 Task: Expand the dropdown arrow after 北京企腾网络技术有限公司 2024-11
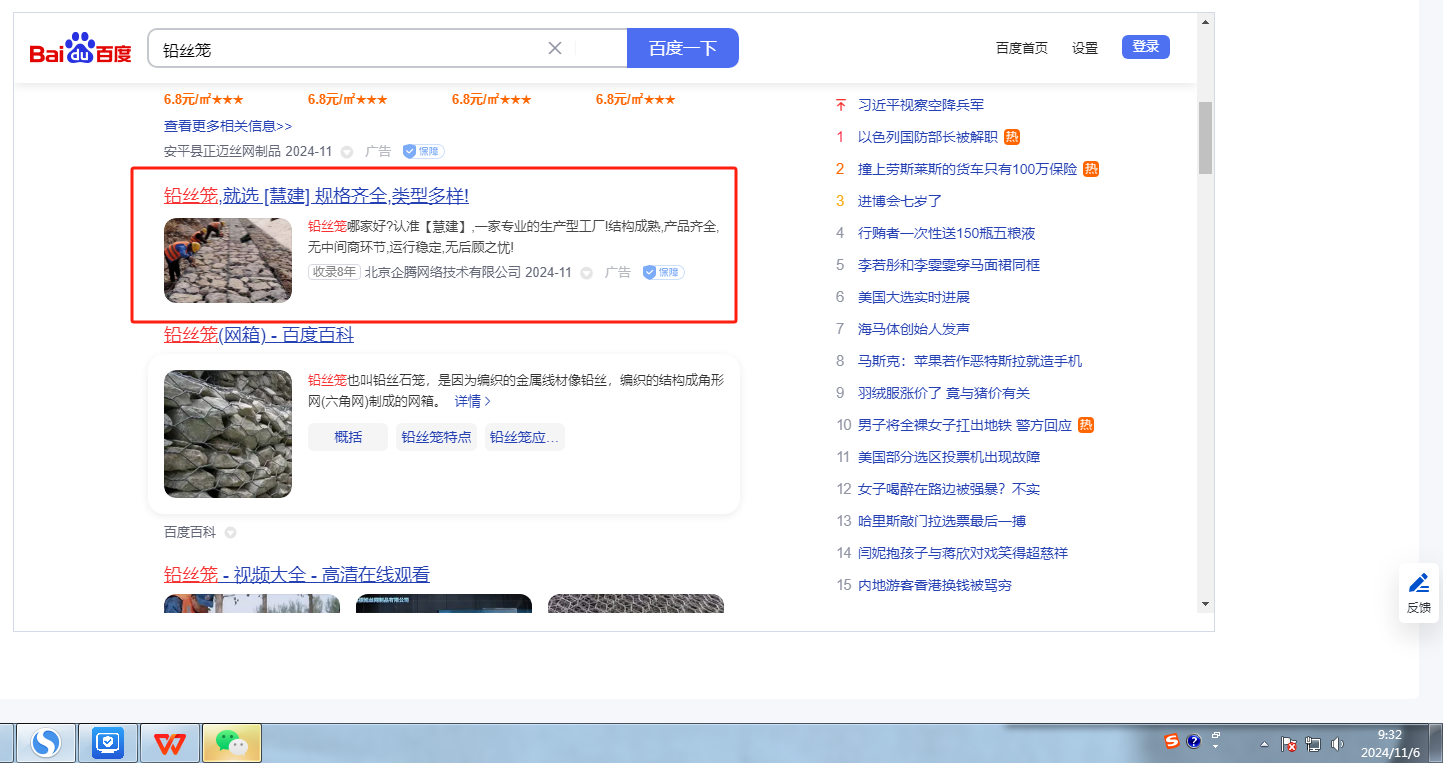587,272
